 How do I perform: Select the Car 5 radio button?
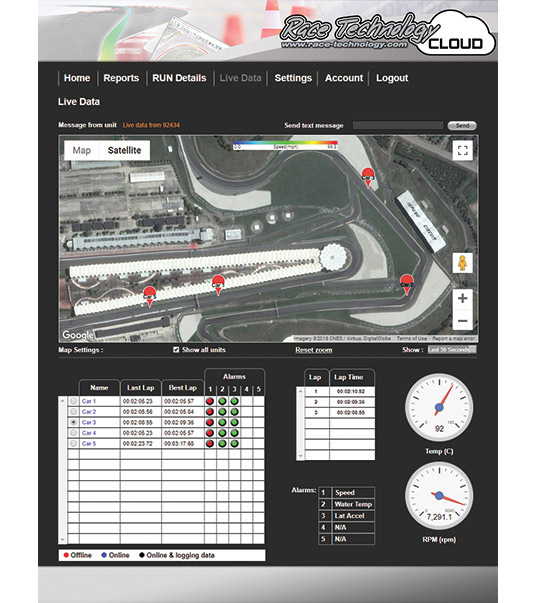(73, 443)
